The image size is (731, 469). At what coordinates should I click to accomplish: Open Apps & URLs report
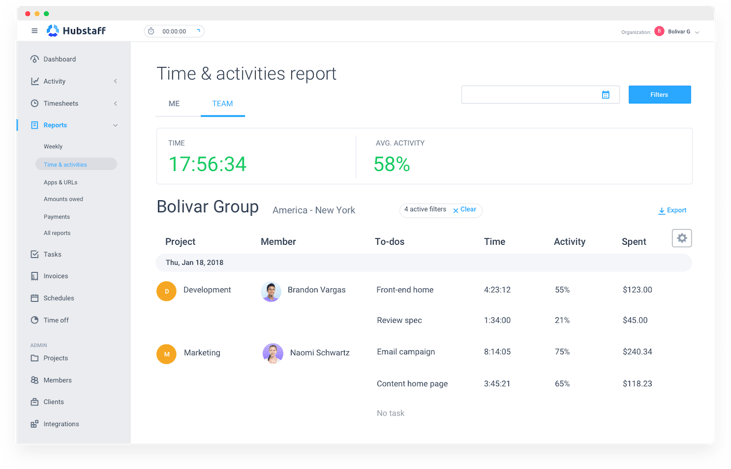pos(61,182)
